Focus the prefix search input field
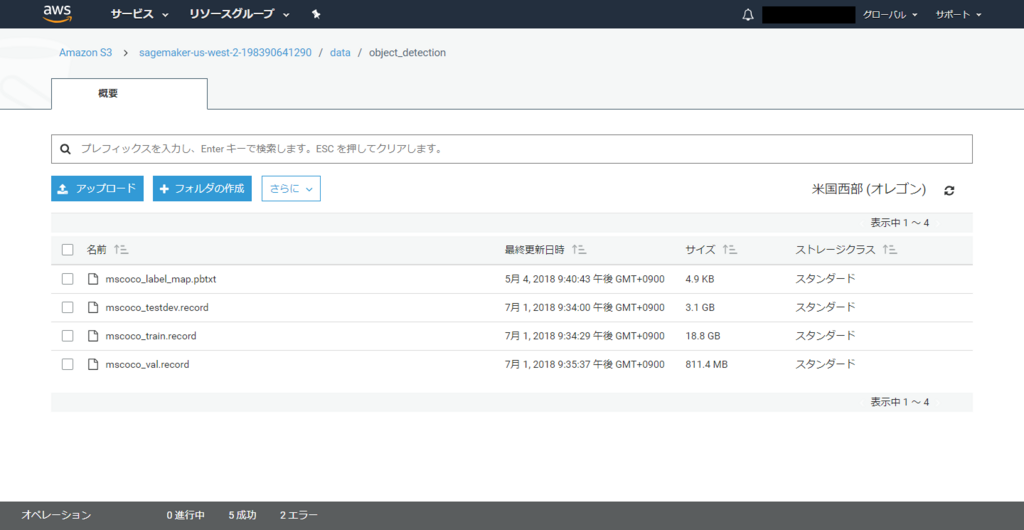Viewport: 1024px width, 530px height. (x=511, y=149)
